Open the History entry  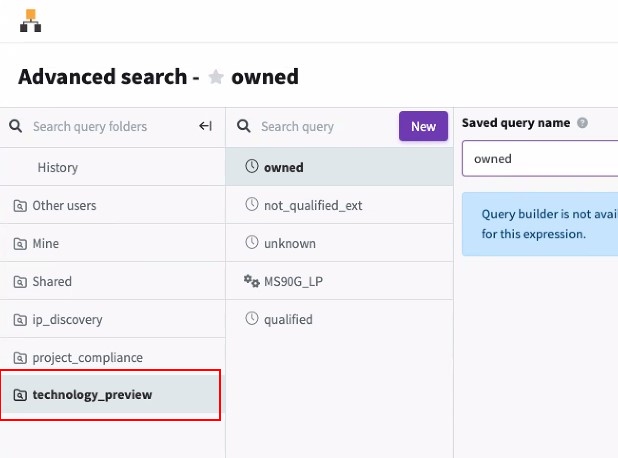point(57,168)
